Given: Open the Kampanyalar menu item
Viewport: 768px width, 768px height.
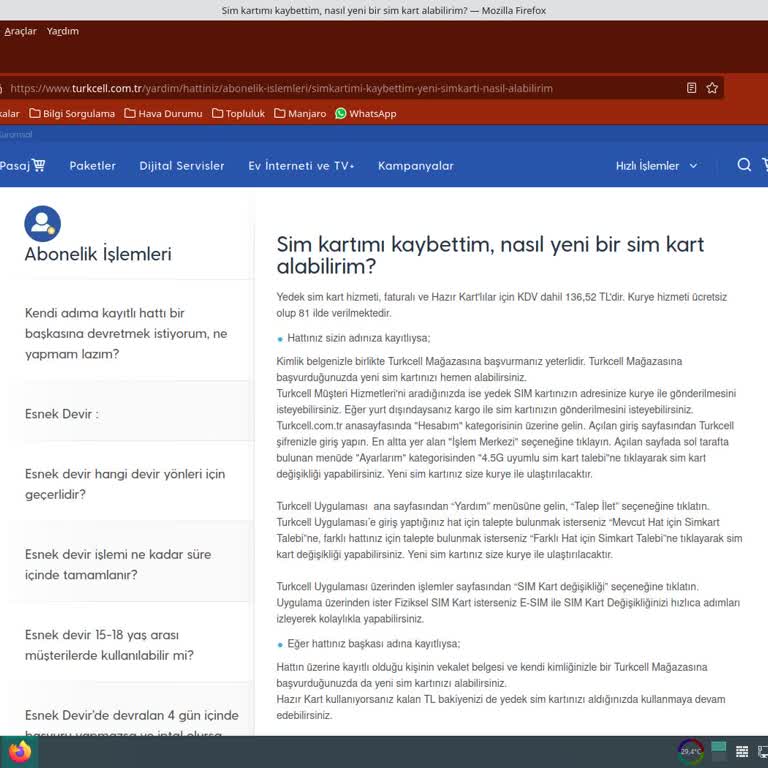Looking at the screenshot, I should [x=415, y=166].
